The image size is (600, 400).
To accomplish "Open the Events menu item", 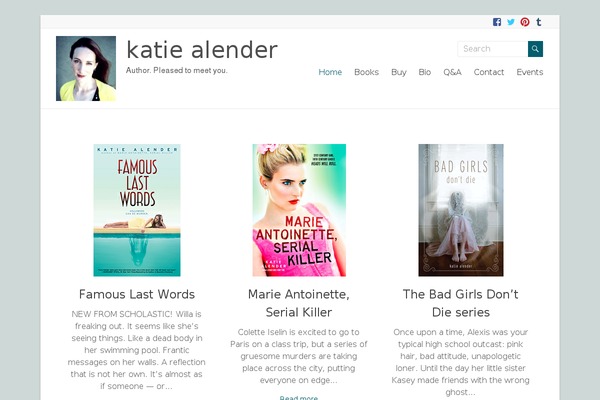I will click(530, 72).
